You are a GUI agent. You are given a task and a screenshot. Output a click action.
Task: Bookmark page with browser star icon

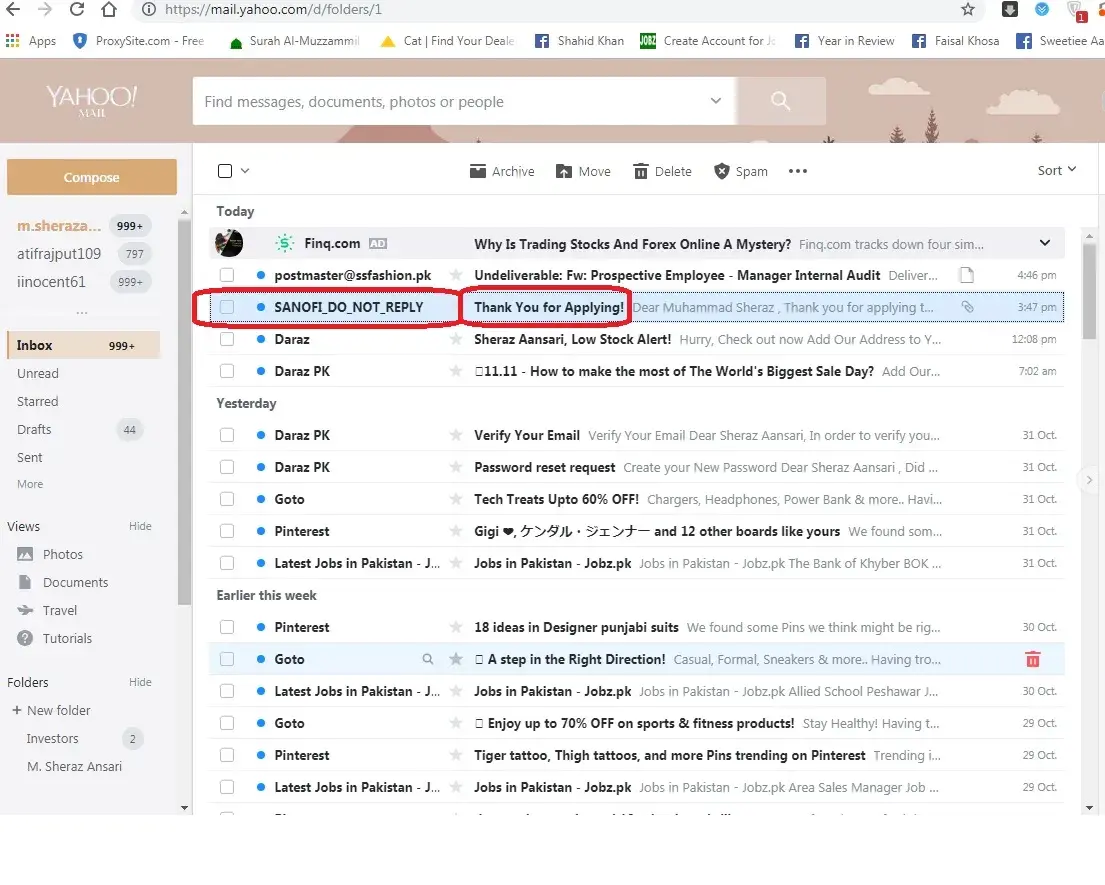click(967, 10)
